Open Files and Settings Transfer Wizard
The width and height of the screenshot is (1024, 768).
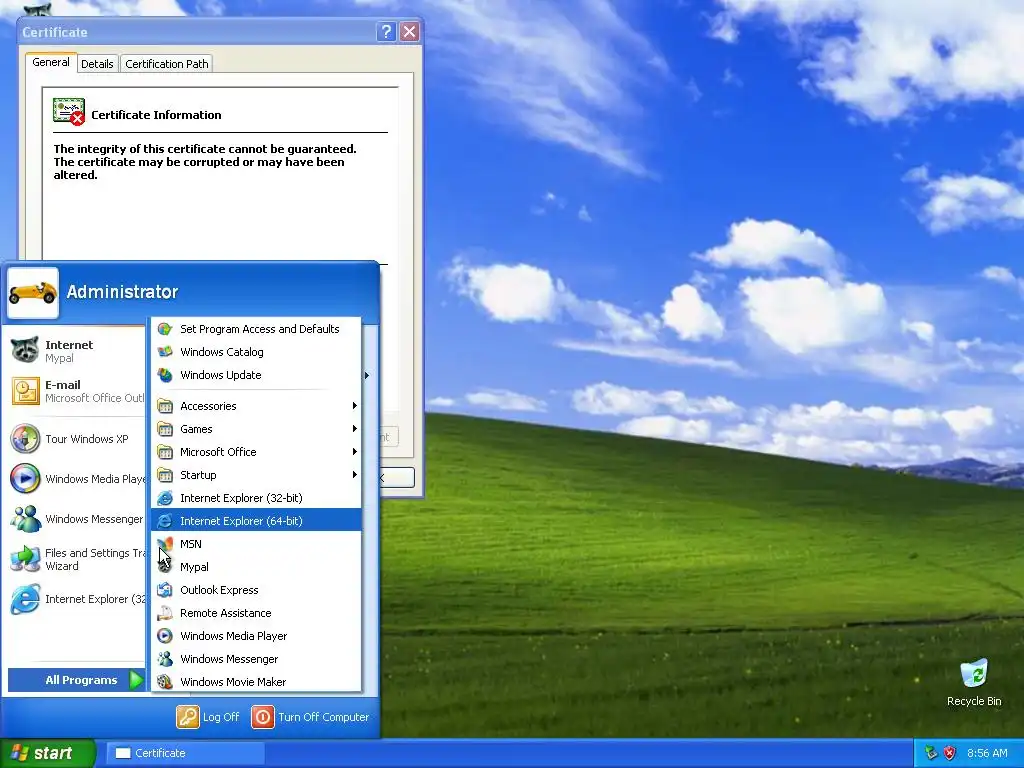click(76, 559)
